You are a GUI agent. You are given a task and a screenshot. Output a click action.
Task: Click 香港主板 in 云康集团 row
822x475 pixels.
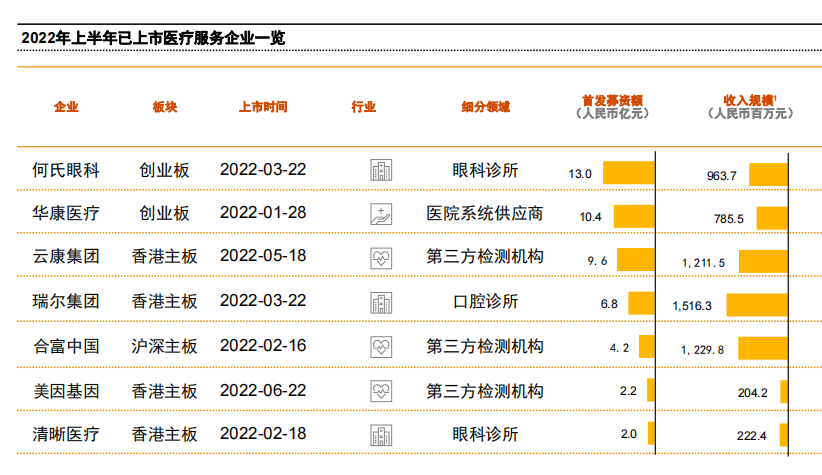pyautogui.click(x=164, y=256)
